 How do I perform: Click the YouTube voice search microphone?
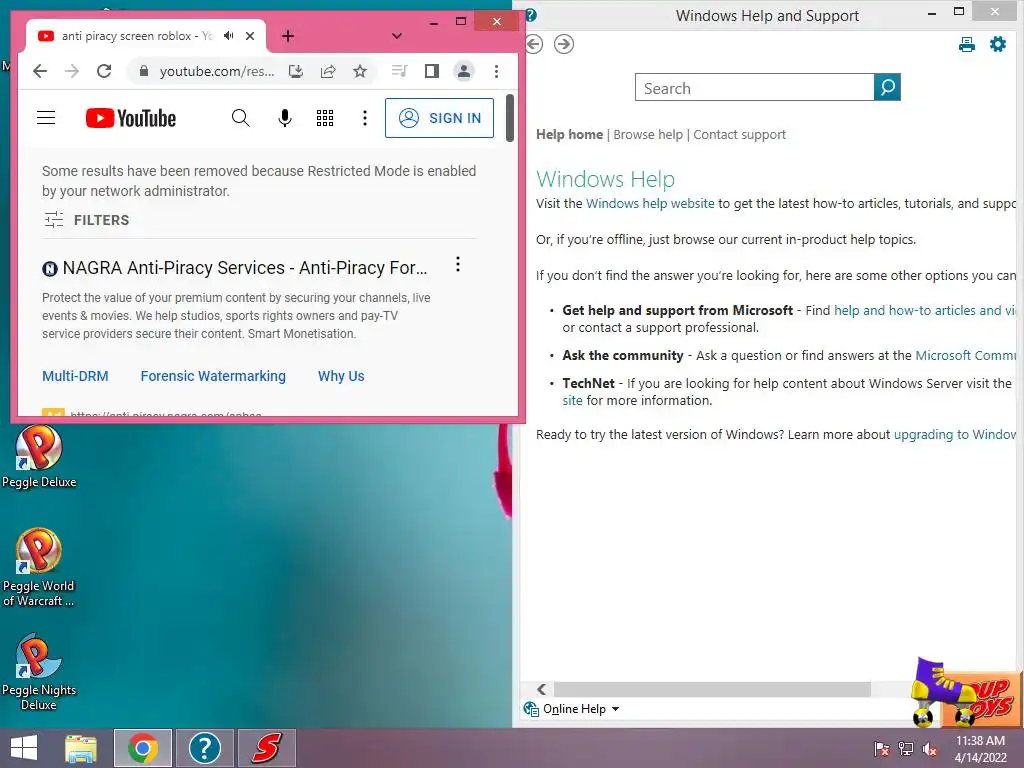(x=285, y=118)
